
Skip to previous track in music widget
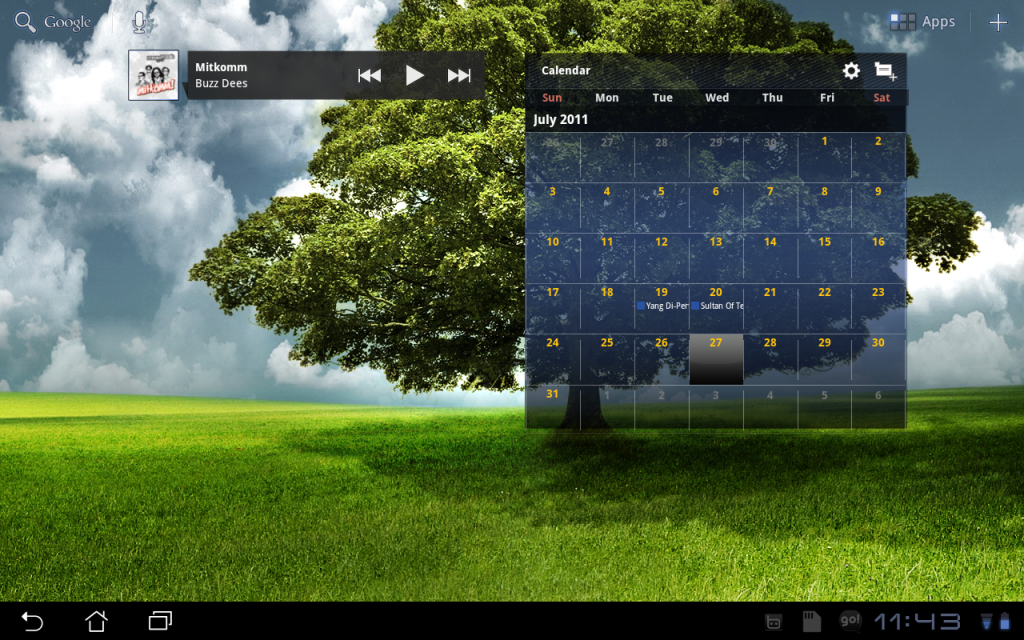click(369, 75)
